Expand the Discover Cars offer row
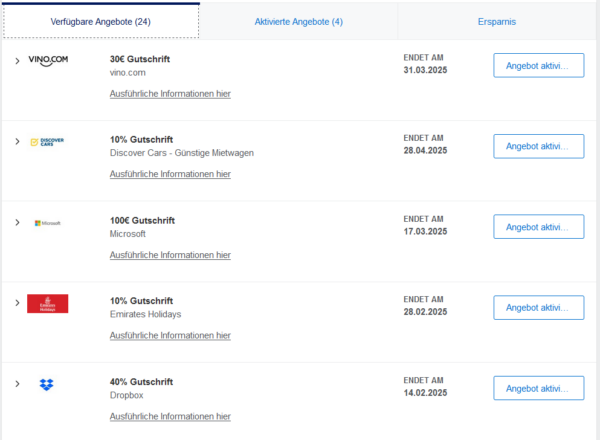The image size is (600, 440). coord(17,142)
